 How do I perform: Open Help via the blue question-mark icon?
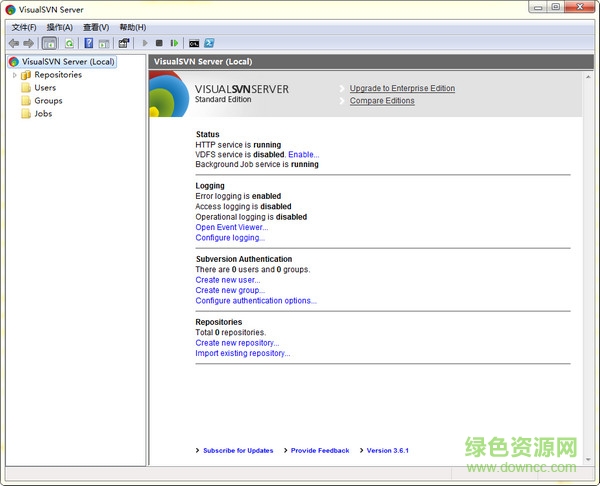point(88,43)
